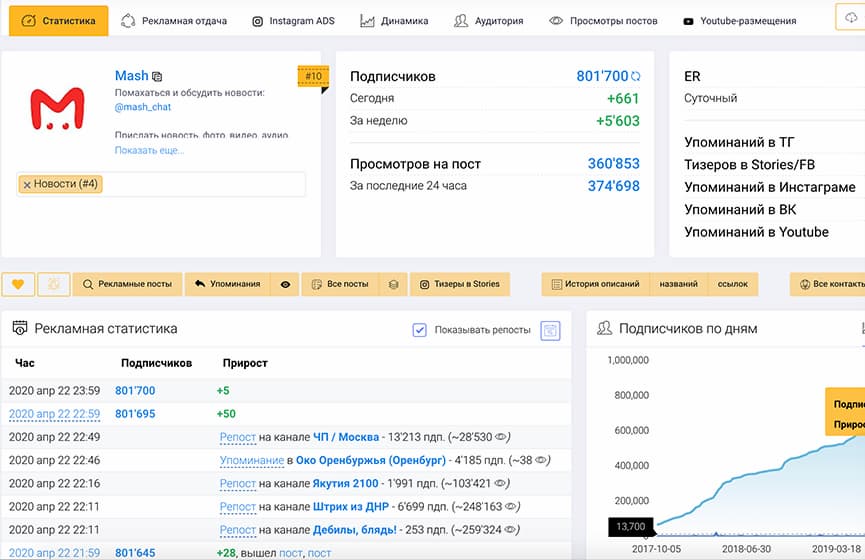Expand description with Показать еще link
Image resolution: width=865 pixels, height=560 pixels.
tap(149, 150)
